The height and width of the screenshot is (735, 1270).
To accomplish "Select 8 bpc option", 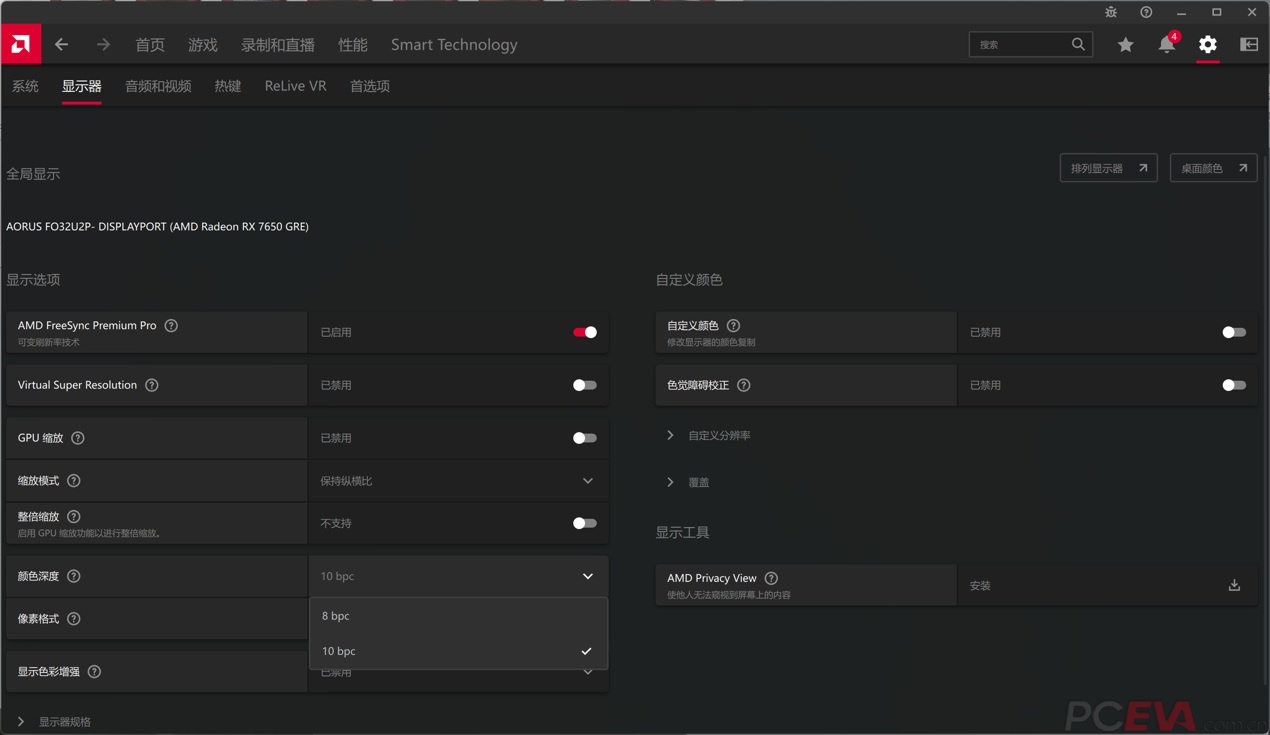I will point(458,616).
